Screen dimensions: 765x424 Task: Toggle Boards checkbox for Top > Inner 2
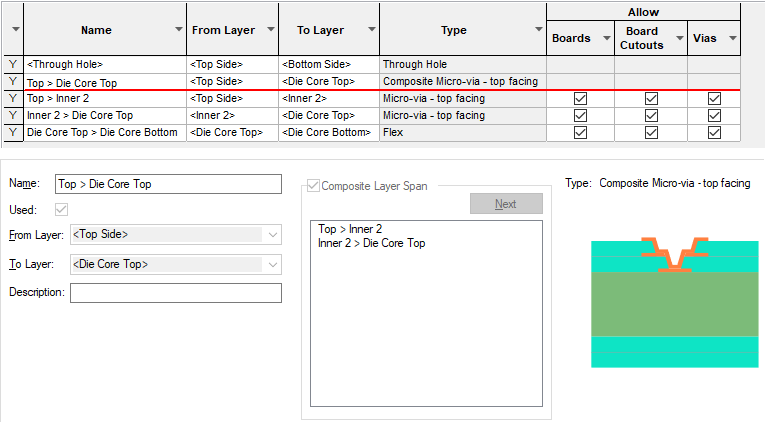(580, 98)
